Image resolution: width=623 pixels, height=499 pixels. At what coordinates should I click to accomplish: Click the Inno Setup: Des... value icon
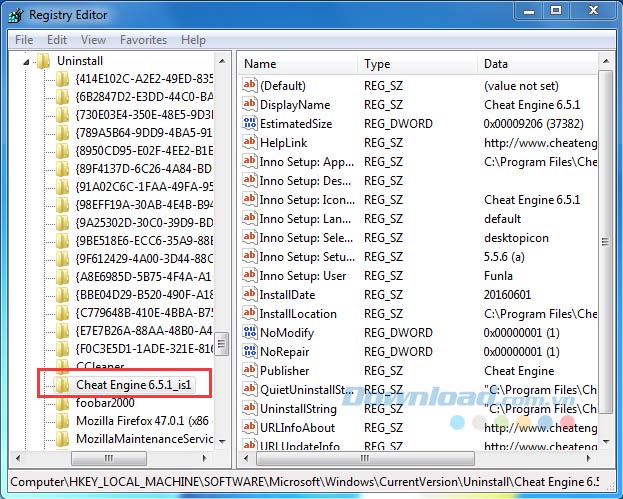250,180
